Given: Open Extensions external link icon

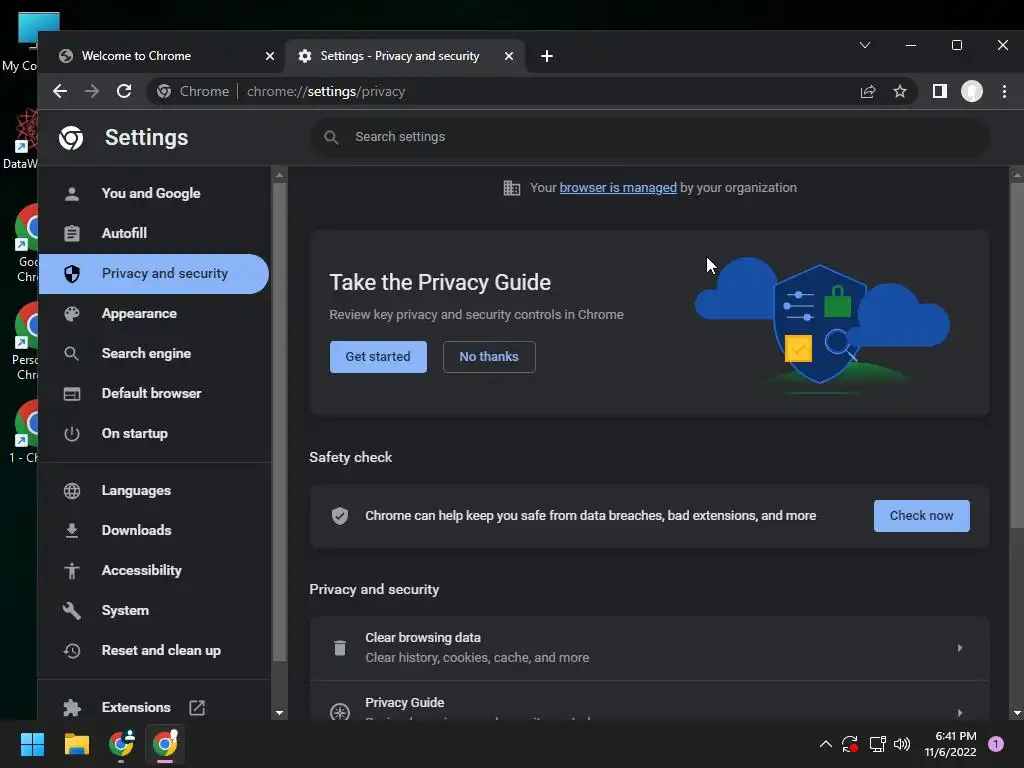Looking at the screenshot, I should point(197,707).
